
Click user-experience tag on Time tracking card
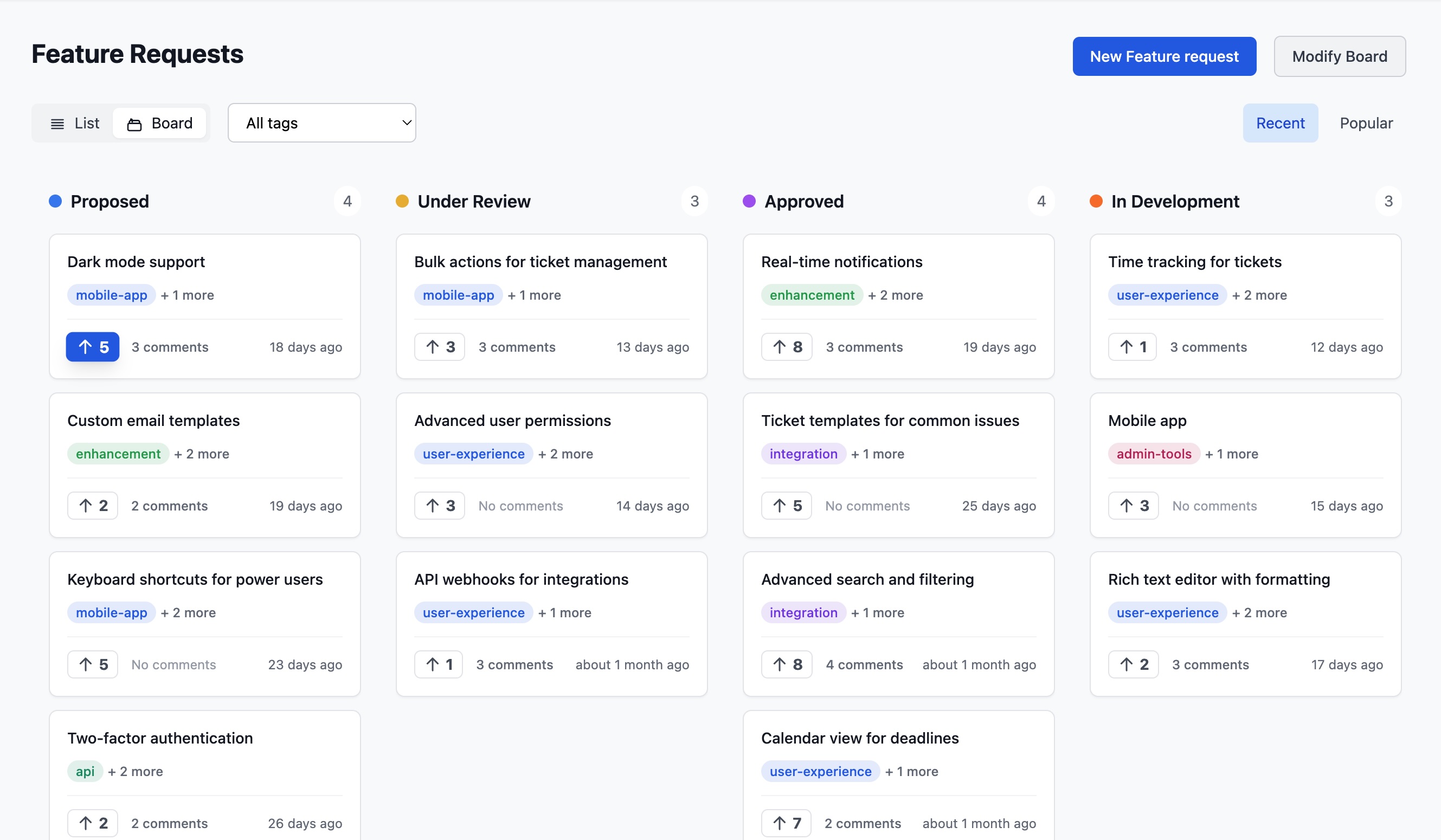[1167, 295]
